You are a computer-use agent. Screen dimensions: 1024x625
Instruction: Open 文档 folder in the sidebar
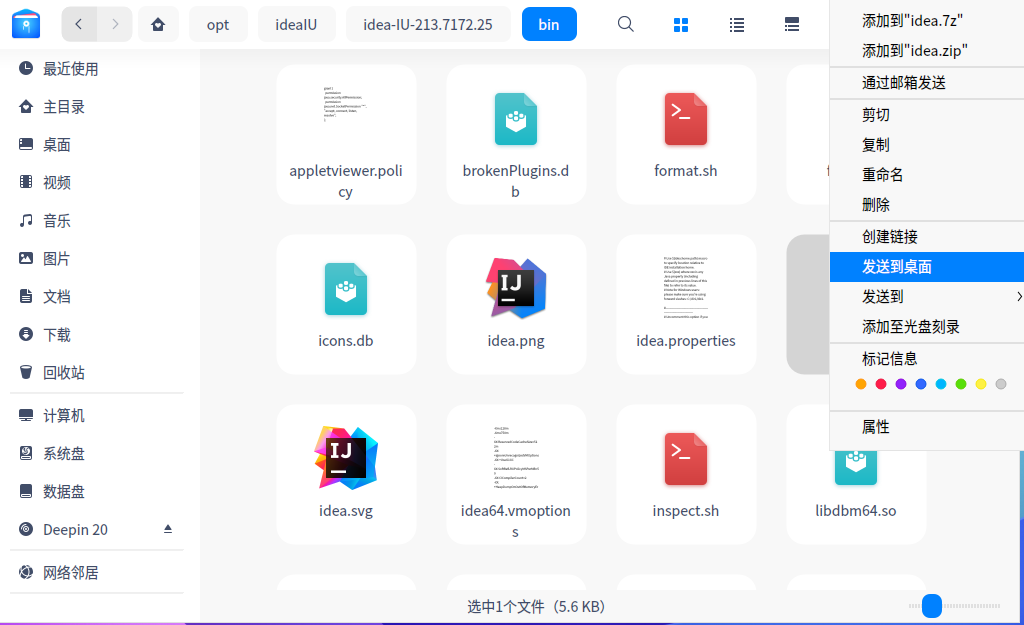98,296
